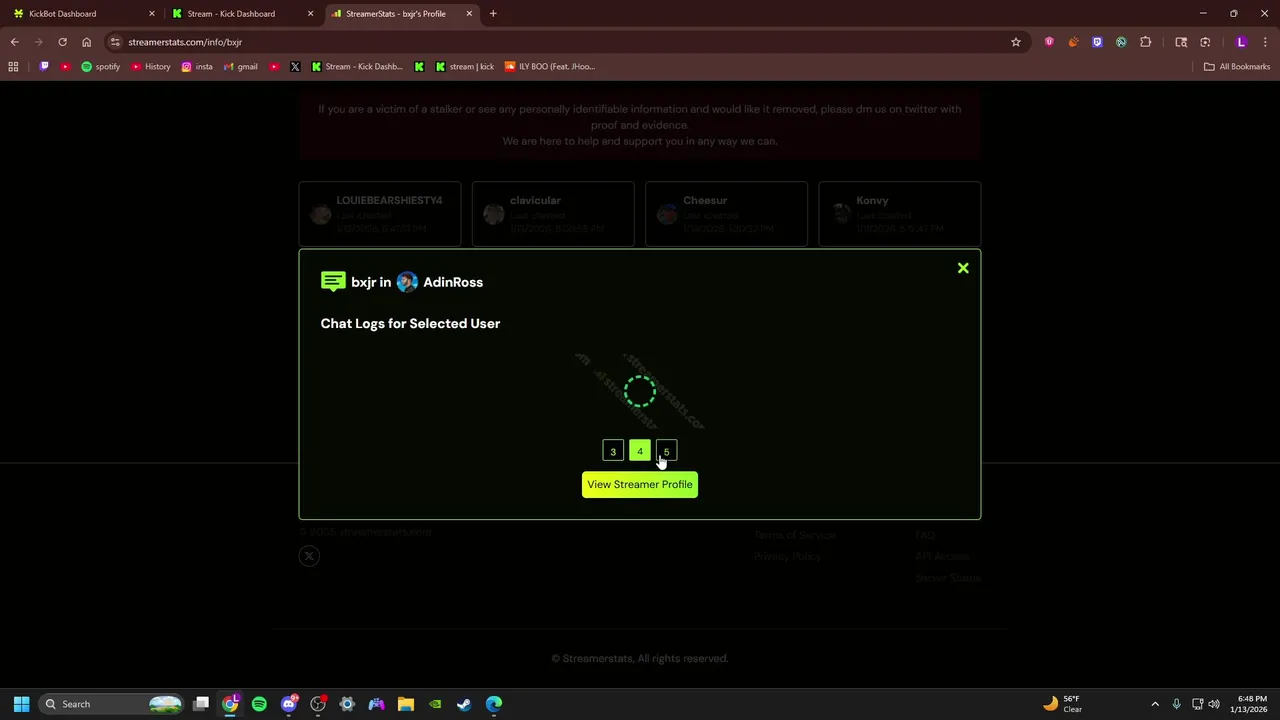Open gmail bookmark

point(240,67)
